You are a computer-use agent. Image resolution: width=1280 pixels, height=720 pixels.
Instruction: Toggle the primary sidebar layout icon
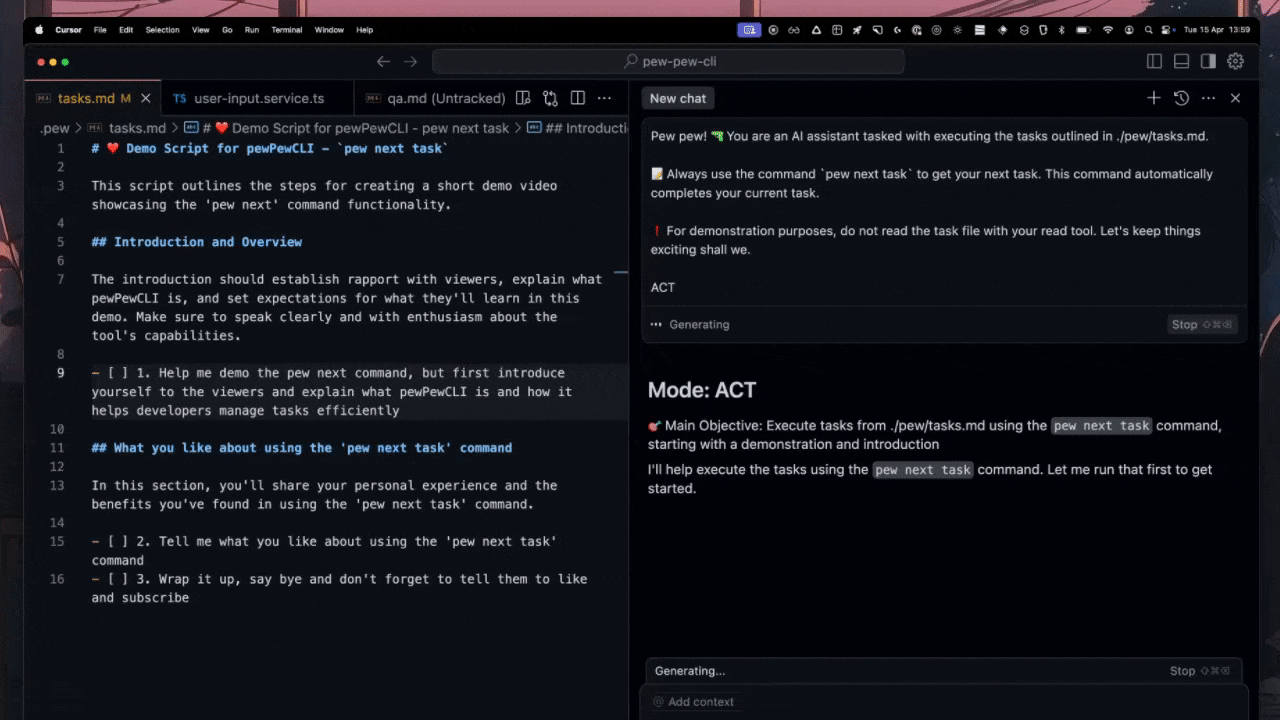(1154, 62)
